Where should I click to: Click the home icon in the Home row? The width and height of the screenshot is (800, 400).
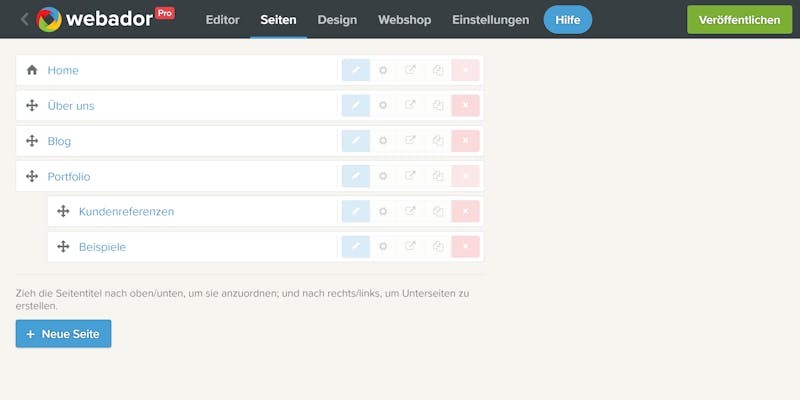32,70
